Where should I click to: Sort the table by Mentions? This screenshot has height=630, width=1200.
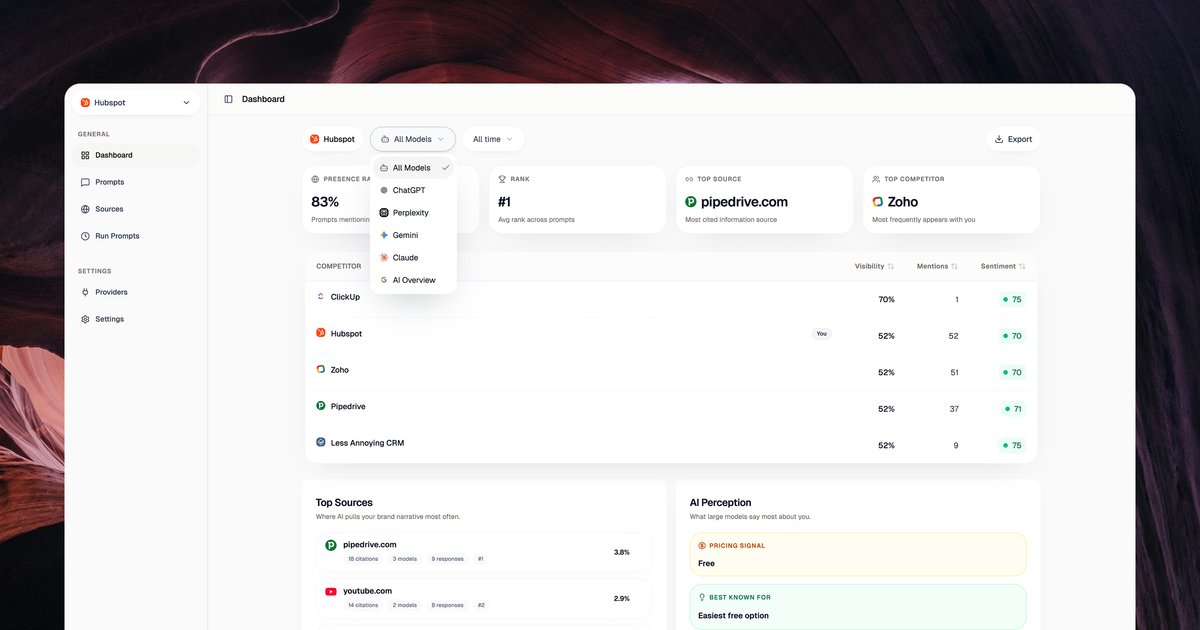(x=938, y=266)
